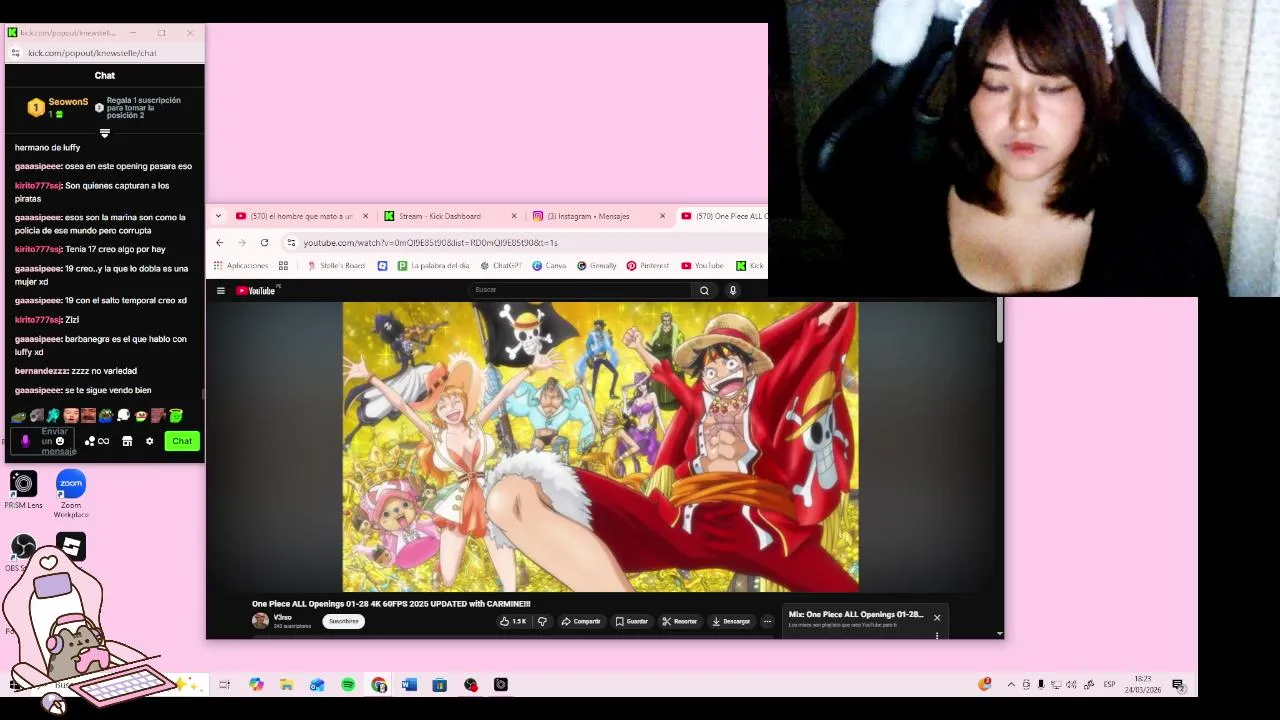This screenshot has width=1280, height=720.
Task: Click the YouTube logo home link
Action: [256, 291]
